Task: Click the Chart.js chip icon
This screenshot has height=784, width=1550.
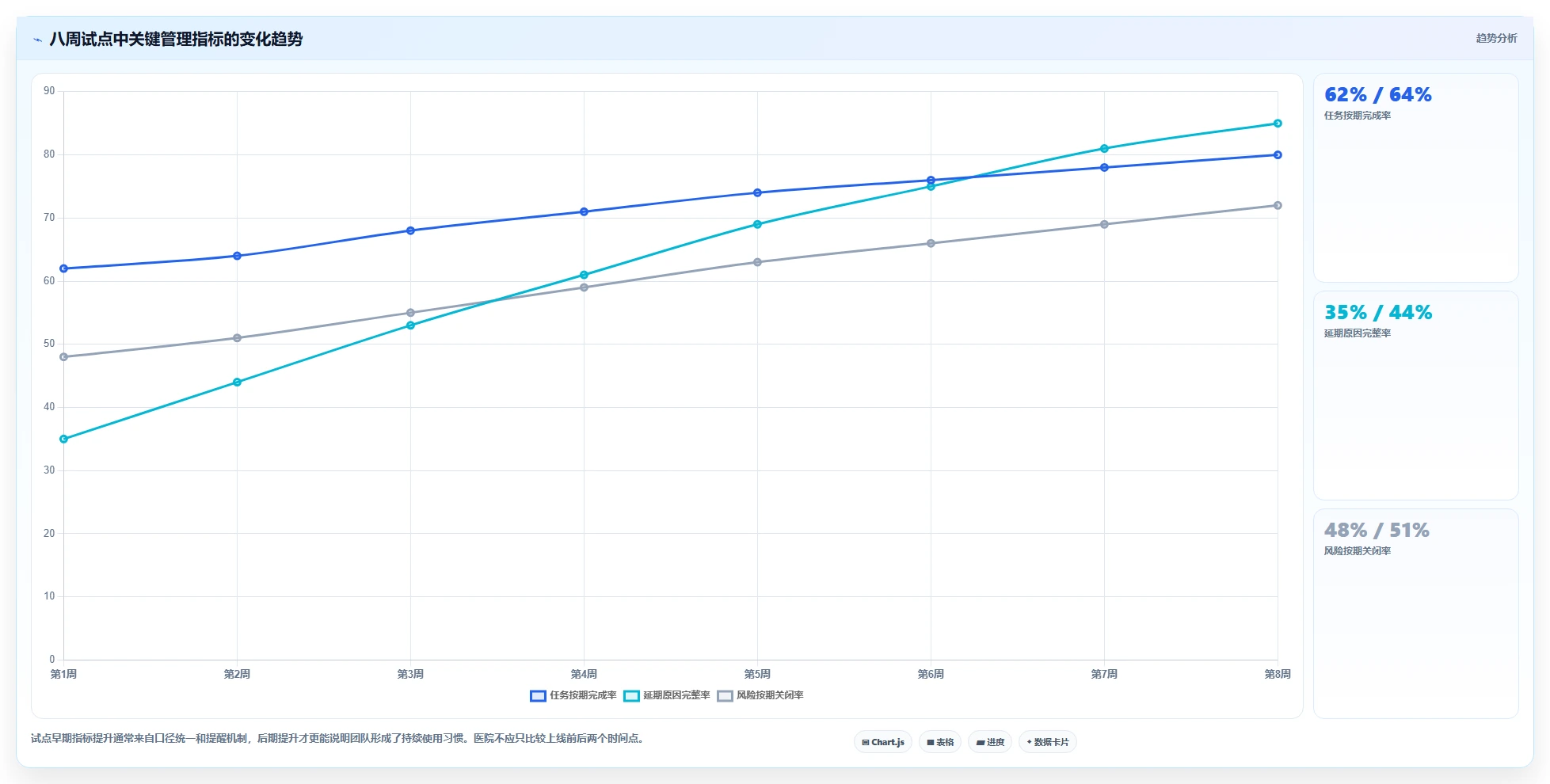Action: [866, 742]
